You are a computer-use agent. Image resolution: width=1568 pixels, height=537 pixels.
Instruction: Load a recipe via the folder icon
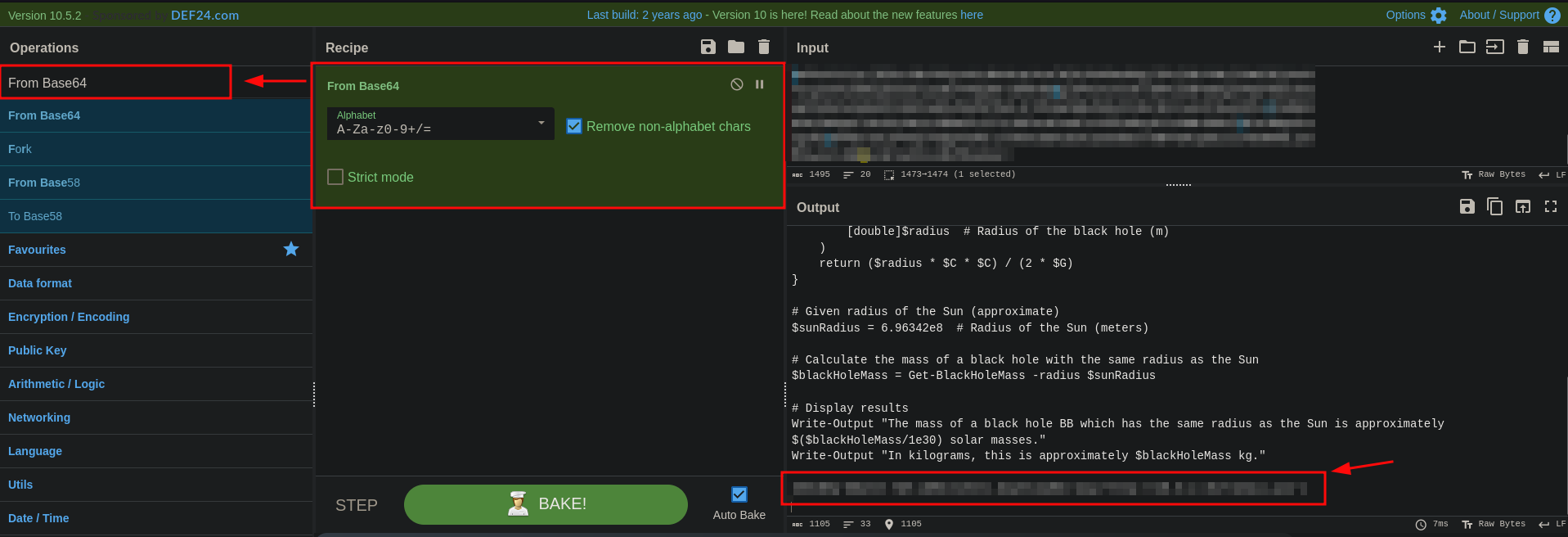(x=736, y=47)
